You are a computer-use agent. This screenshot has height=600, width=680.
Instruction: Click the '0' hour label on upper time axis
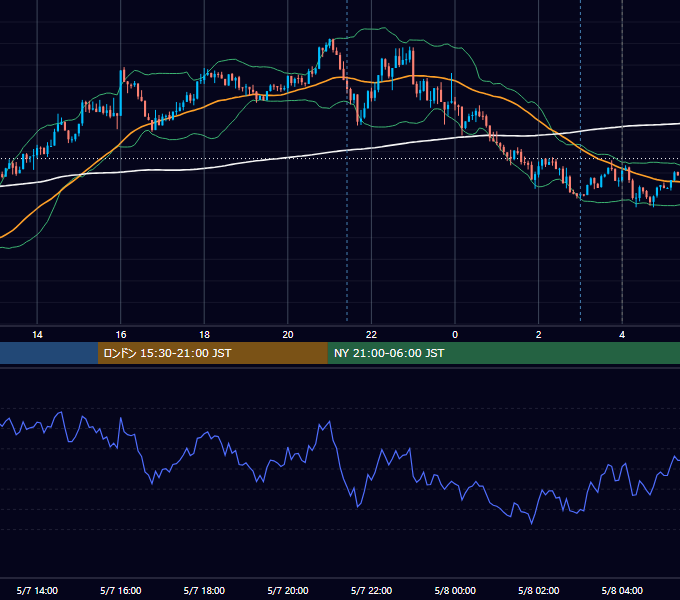tap(455, 335)
